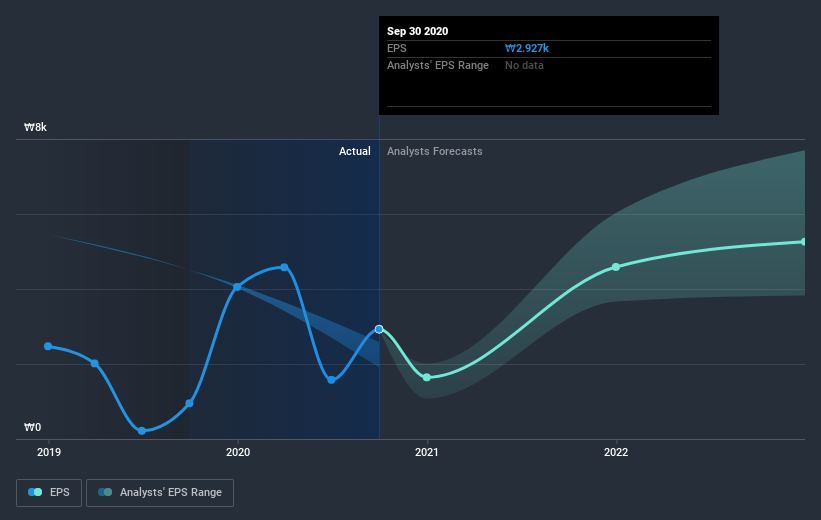Click the EPS legend color pill icon

(x=35, y=492)
